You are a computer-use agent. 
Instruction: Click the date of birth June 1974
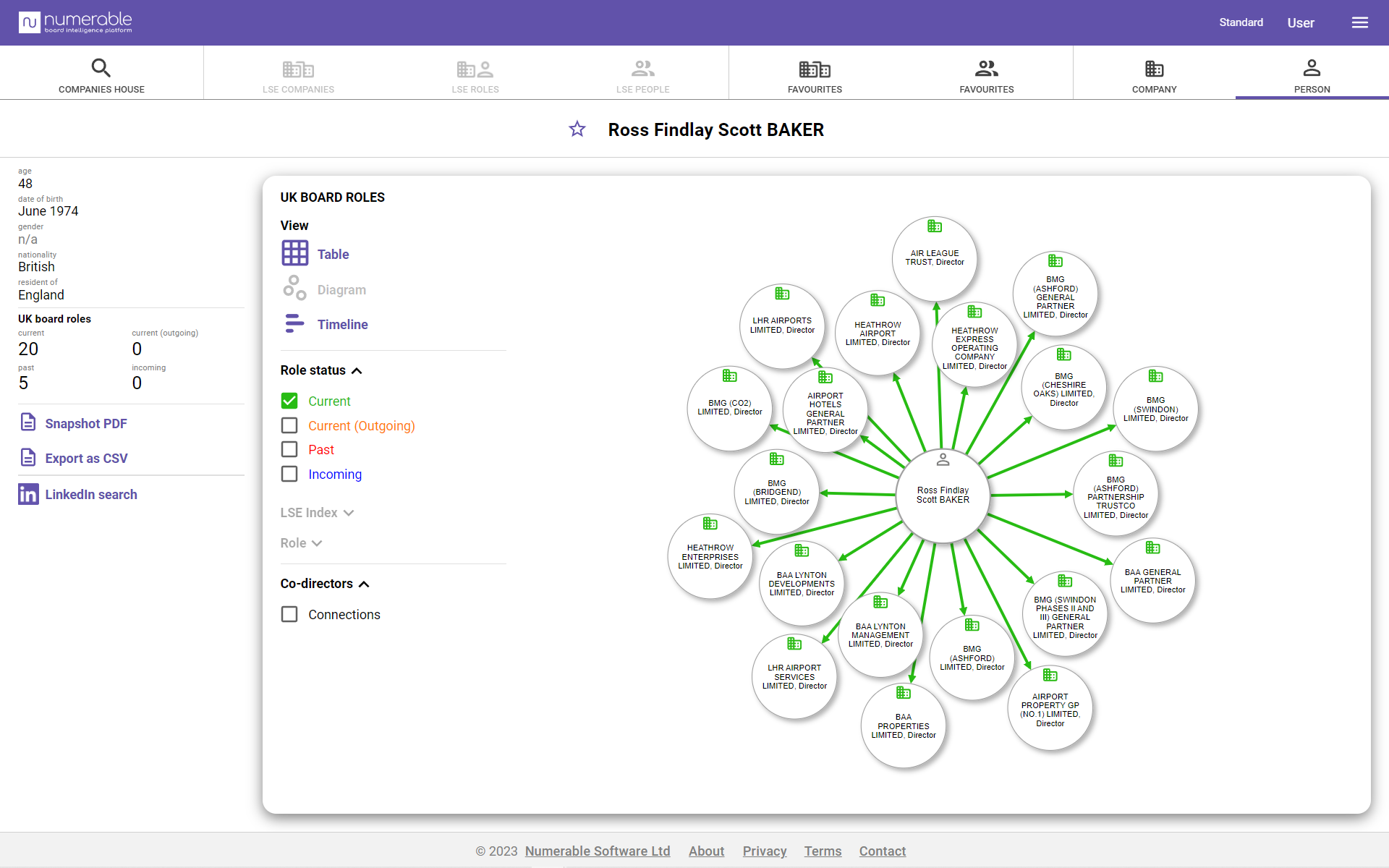click(48, 211)
